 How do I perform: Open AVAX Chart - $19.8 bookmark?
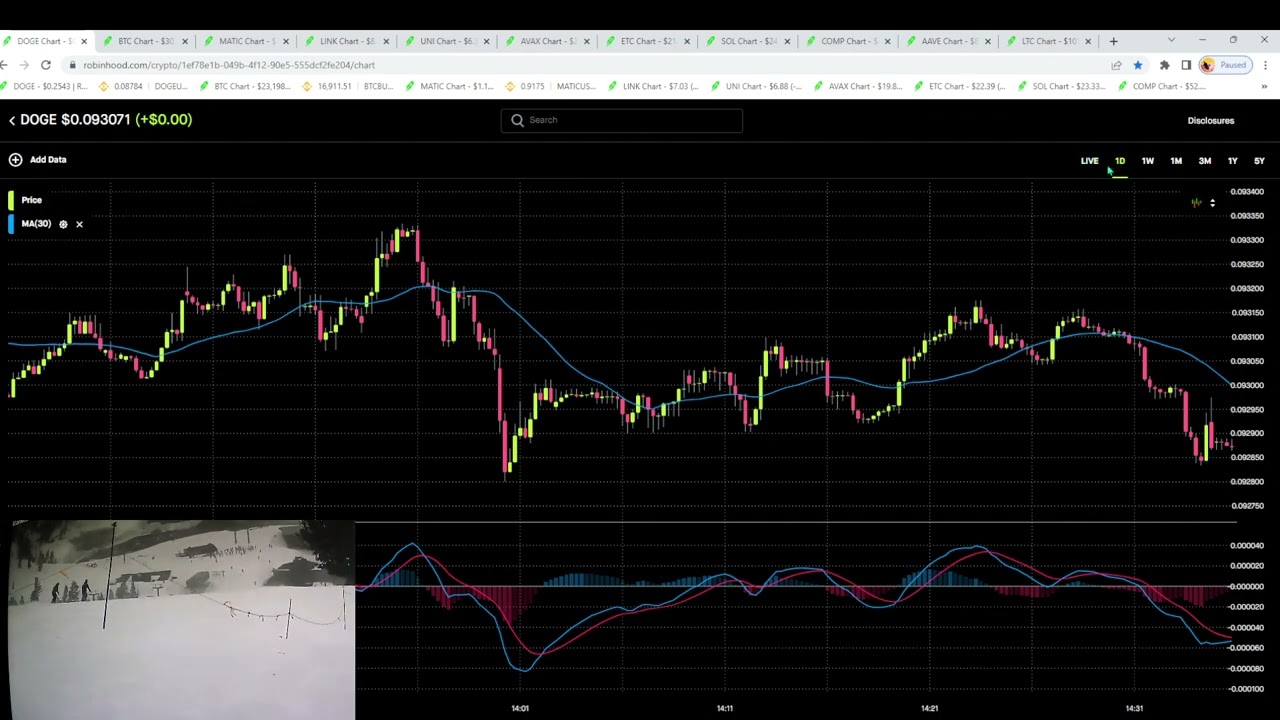[x=859, y=87]
